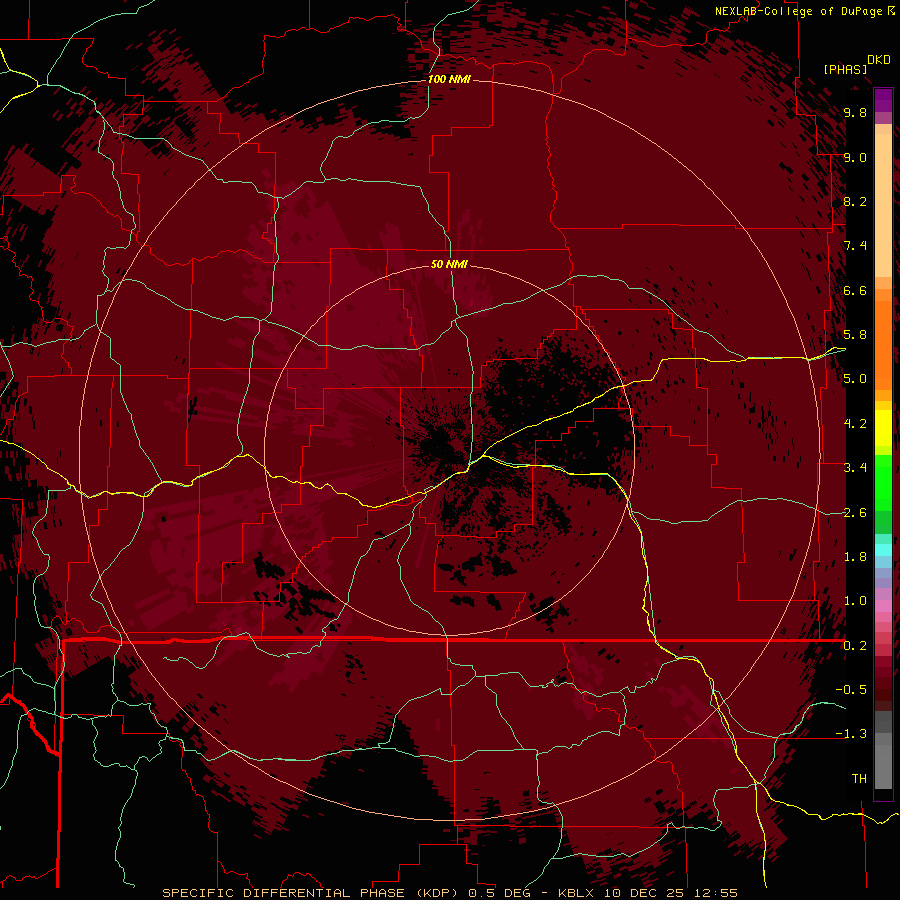
Task: Click the -1.3 scale value
Action: click(x=851, y=734)
